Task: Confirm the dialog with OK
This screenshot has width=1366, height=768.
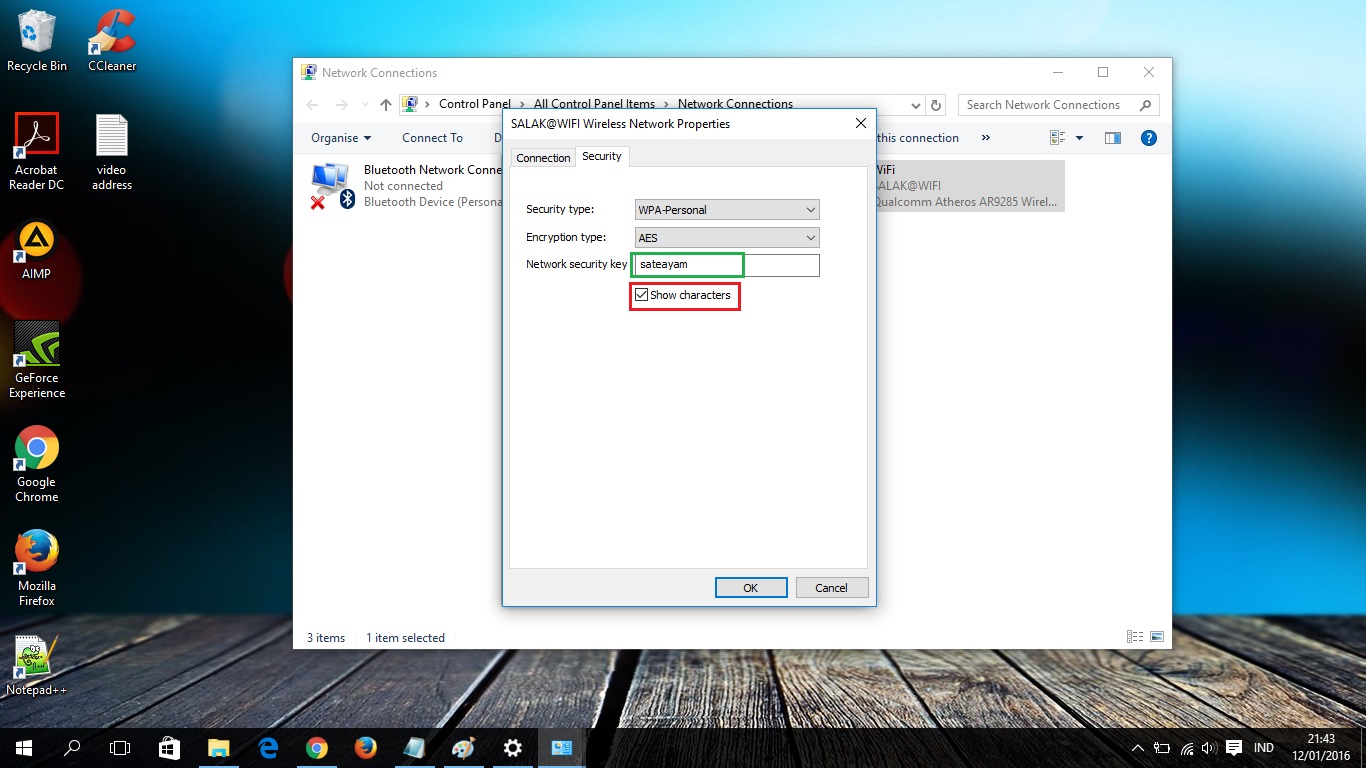Action: [751, 588]
